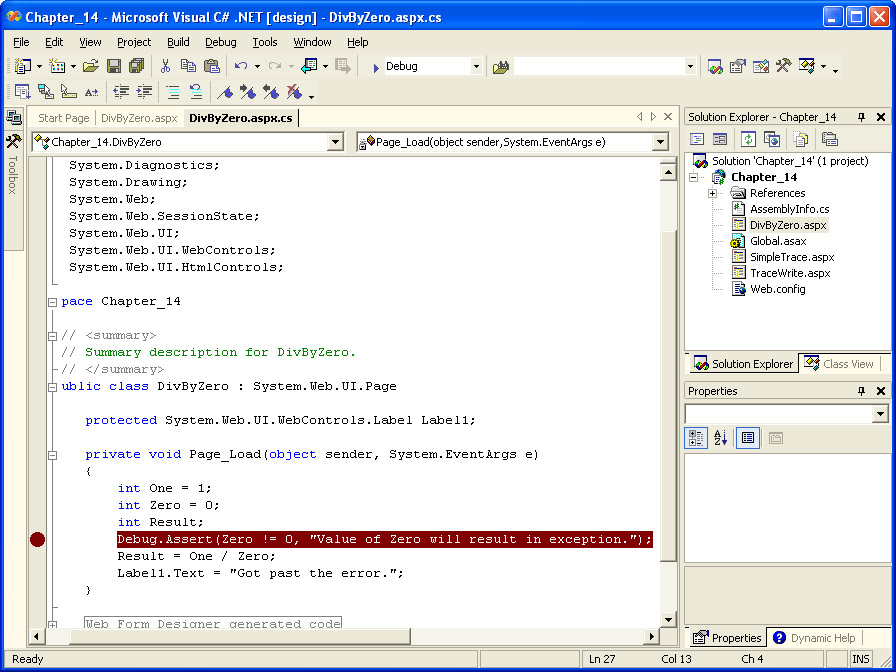This screenshot has height=672, width=896.
Task: Switch to the Class View tab
Action: (839, 364)
